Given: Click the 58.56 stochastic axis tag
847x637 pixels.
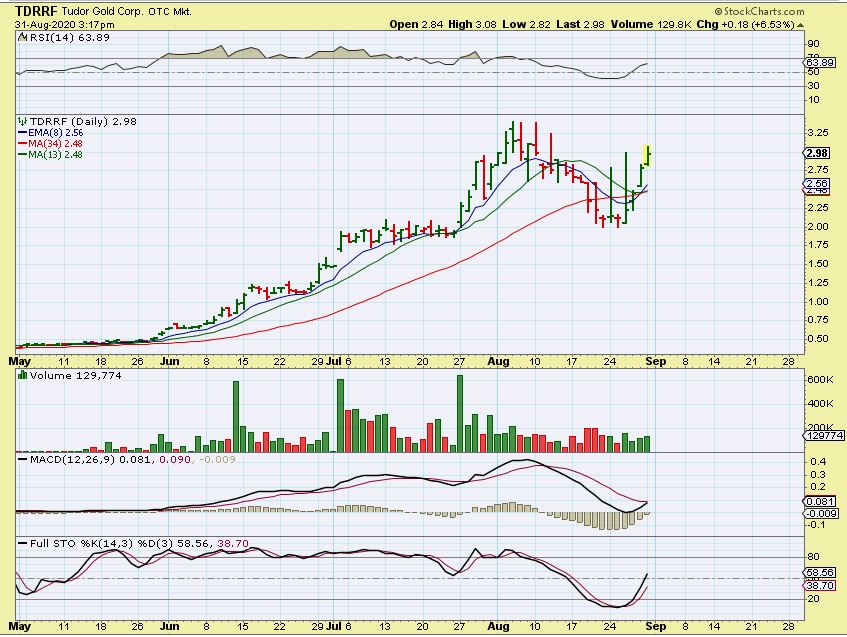Looking at the screenshot, I should [x=820, y=572].
